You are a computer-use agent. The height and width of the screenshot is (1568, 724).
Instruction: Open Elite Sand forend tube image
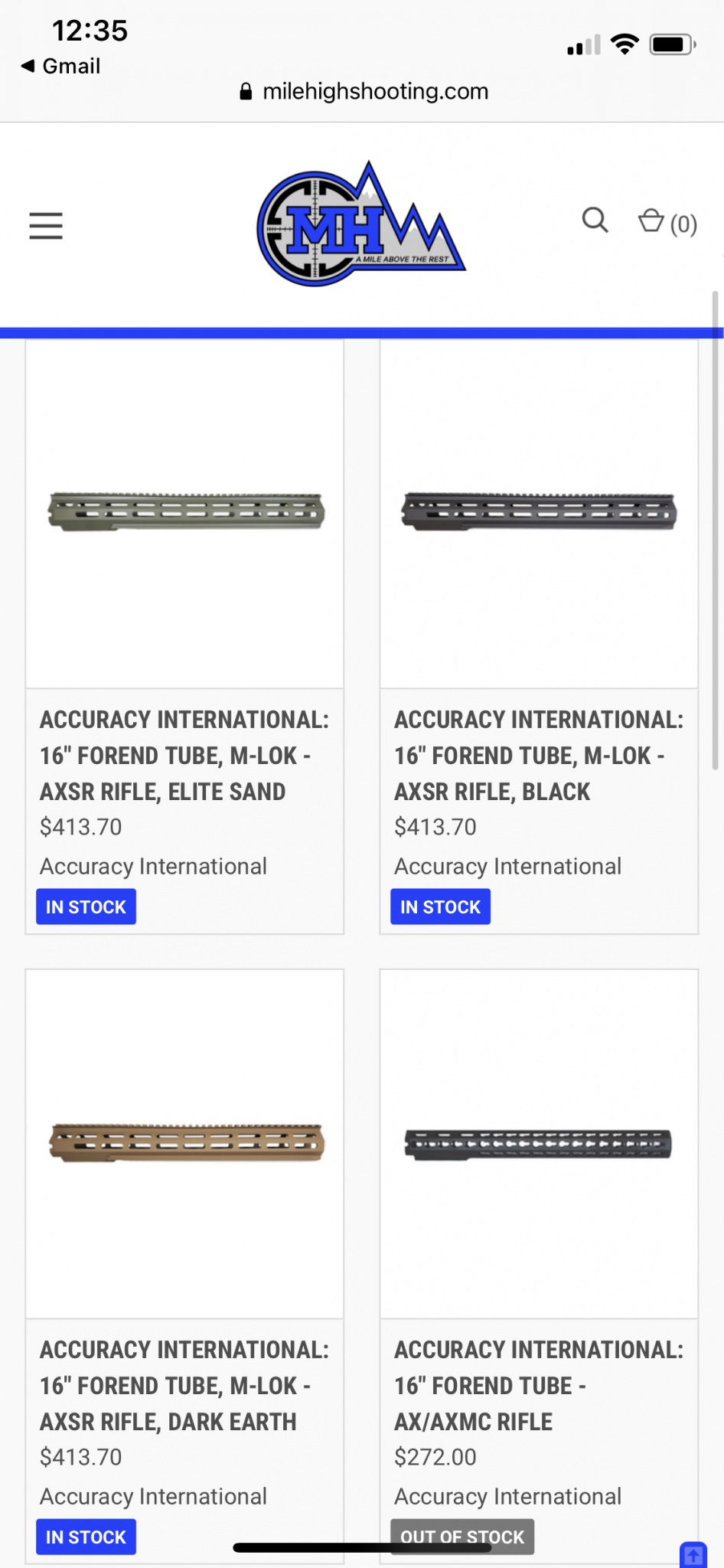click(185, 512)
